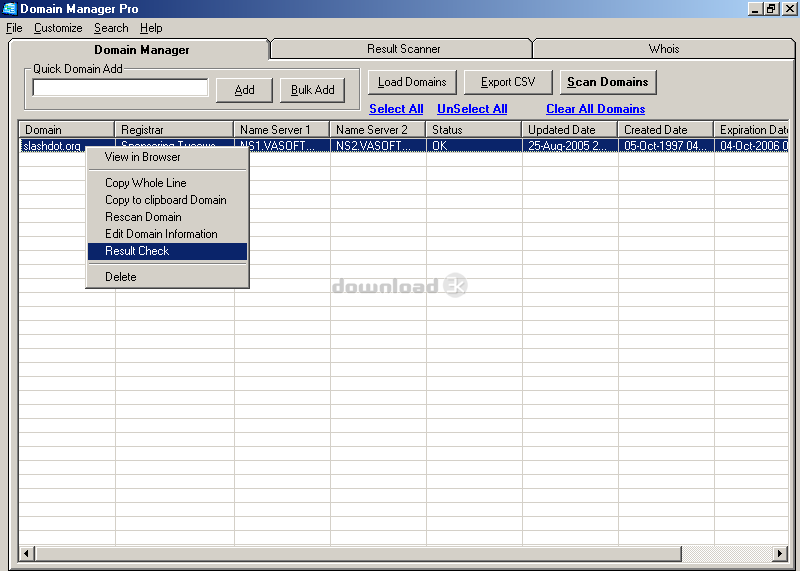The width and height of the screenshot is (800, 571).
Task: Open the Help menu
Action: coord(151,28)
